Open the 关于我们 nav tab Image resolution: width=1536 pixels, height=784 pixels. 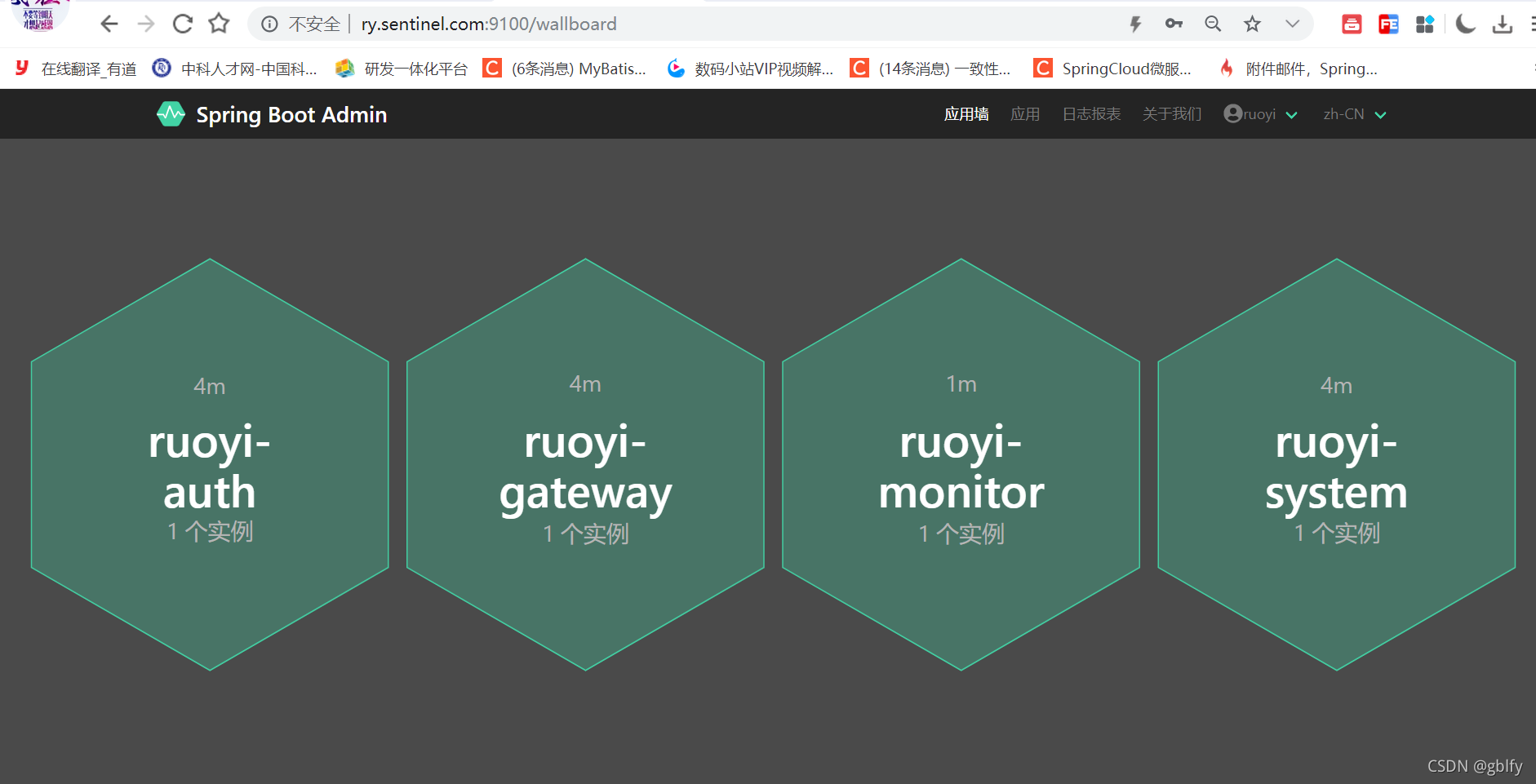(1172, 114)
